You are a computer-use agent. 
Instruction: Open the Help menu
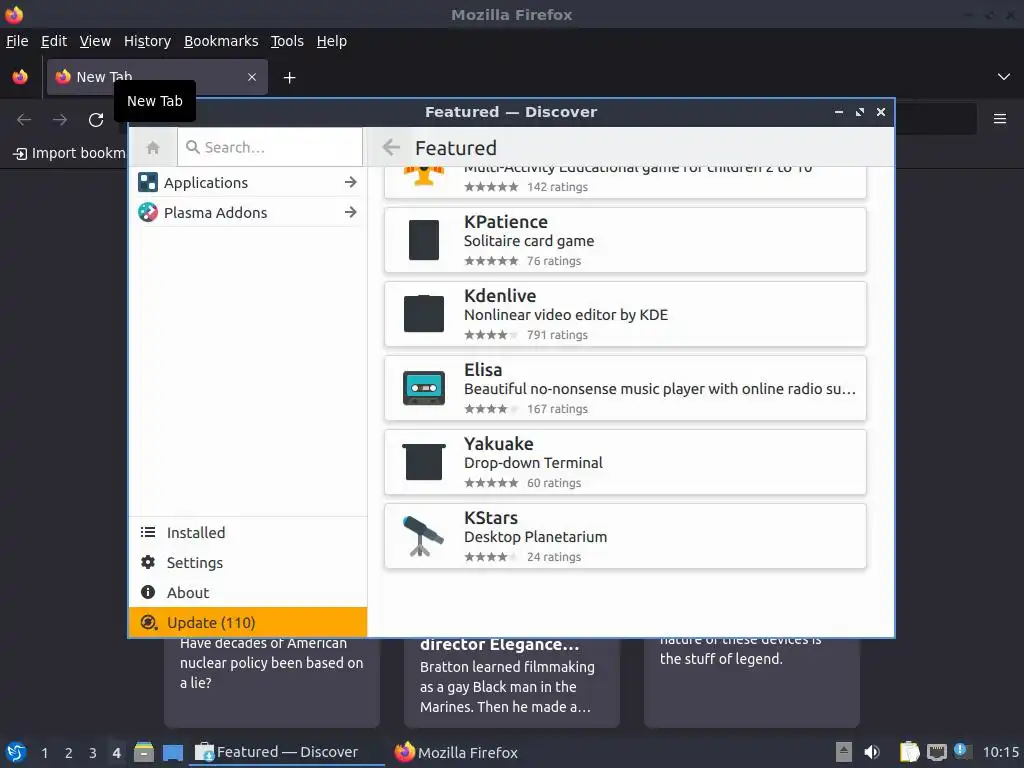pos(332,41)
